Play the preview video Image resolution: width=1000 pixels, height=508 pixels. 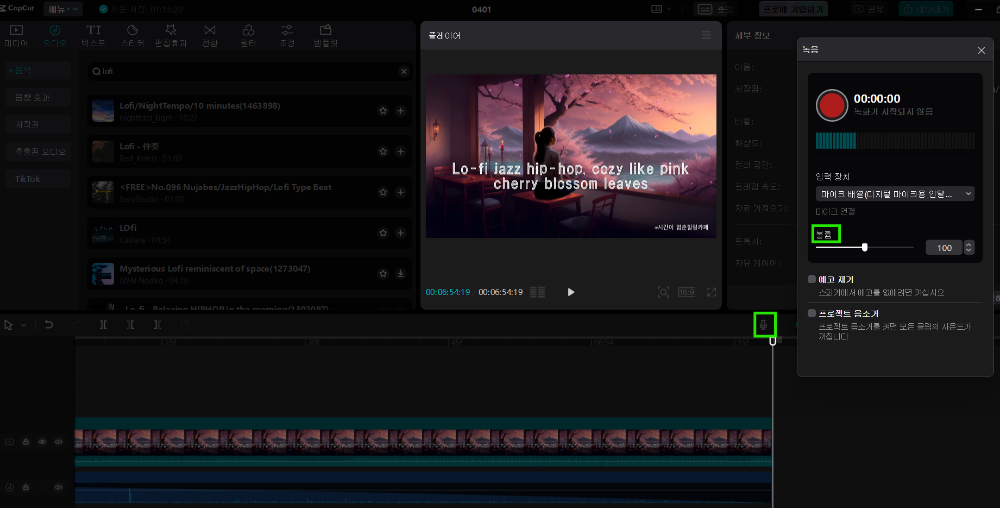click(x=571, y=292)
